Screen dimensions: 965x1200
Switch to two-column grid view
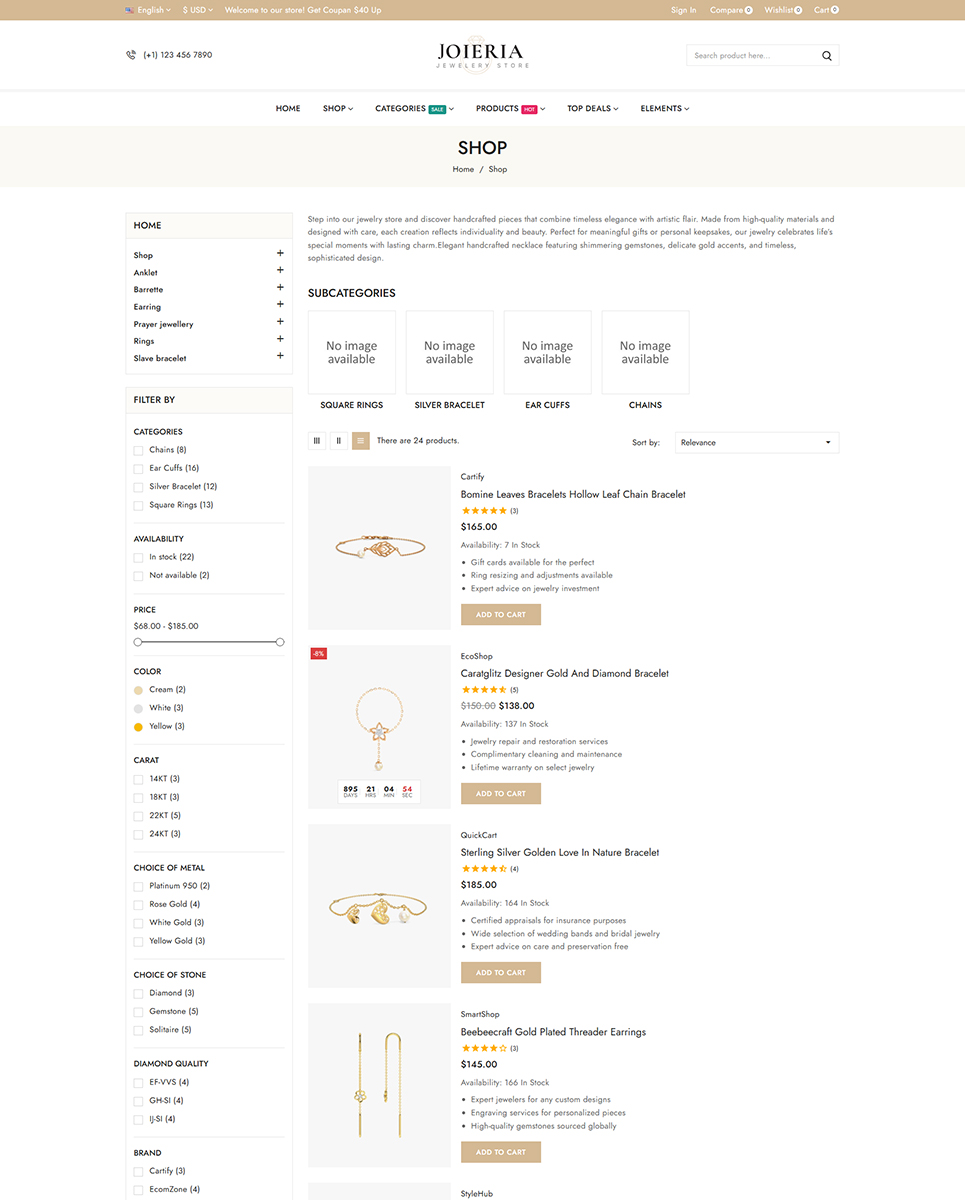tap(339, 440)
